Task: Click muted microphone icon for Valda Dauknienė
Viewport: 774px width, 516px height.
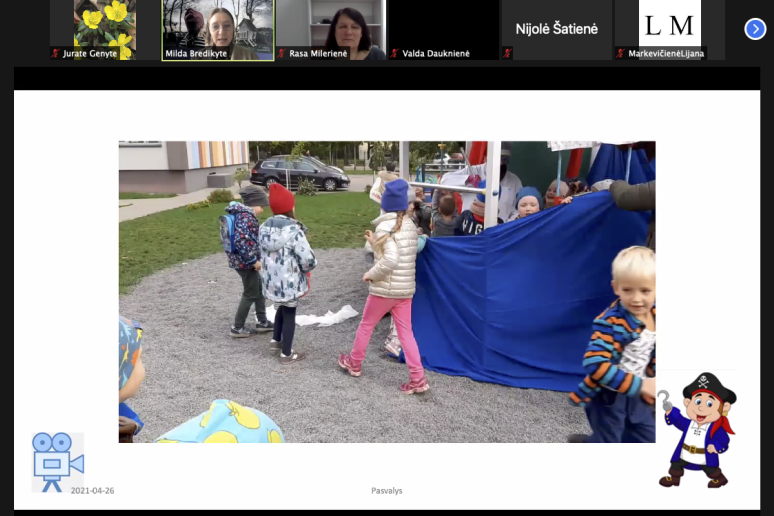Action: 394,53
